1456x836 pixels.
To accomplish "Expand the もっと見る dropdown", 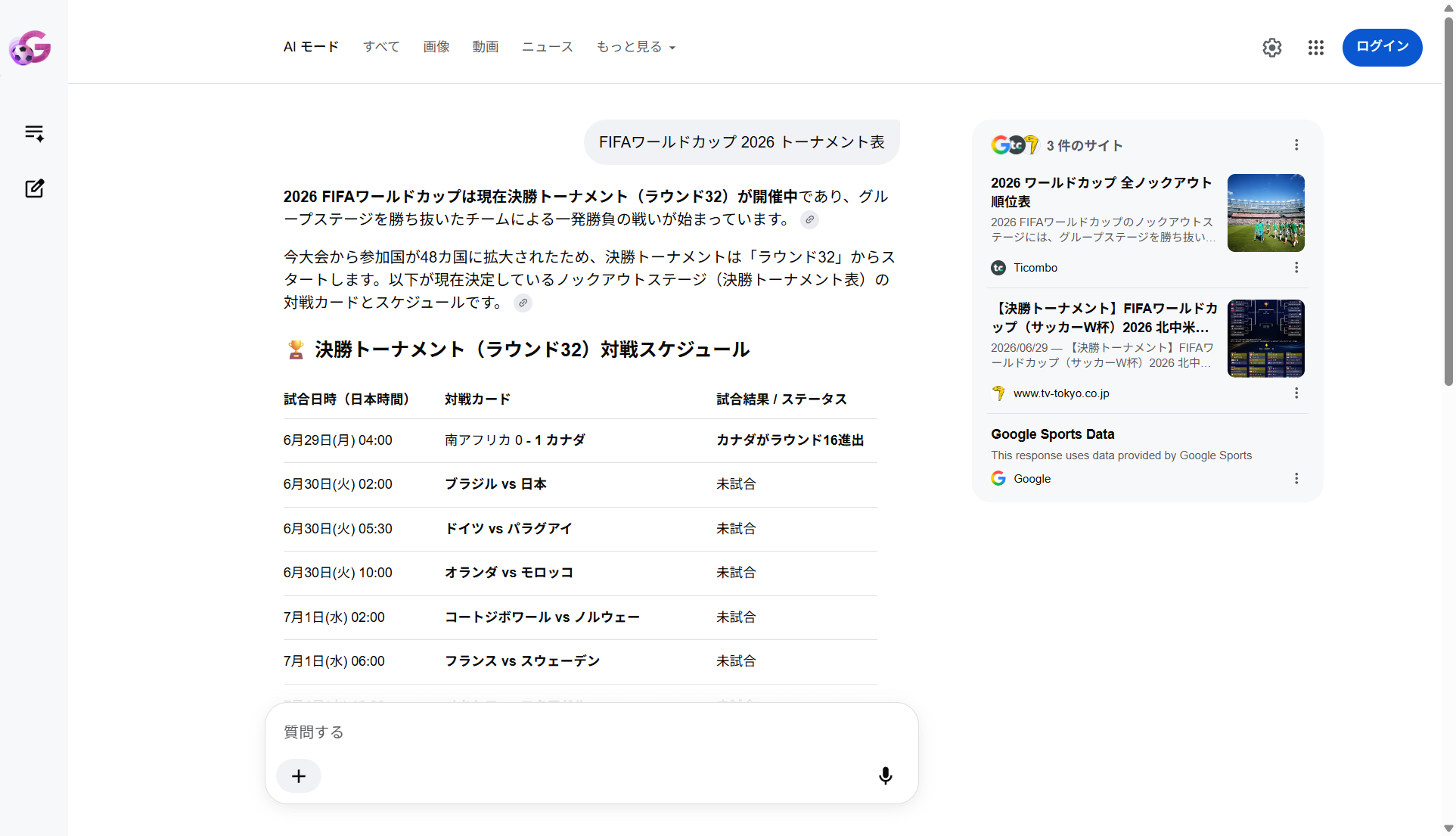I will (x=635, y=47).
